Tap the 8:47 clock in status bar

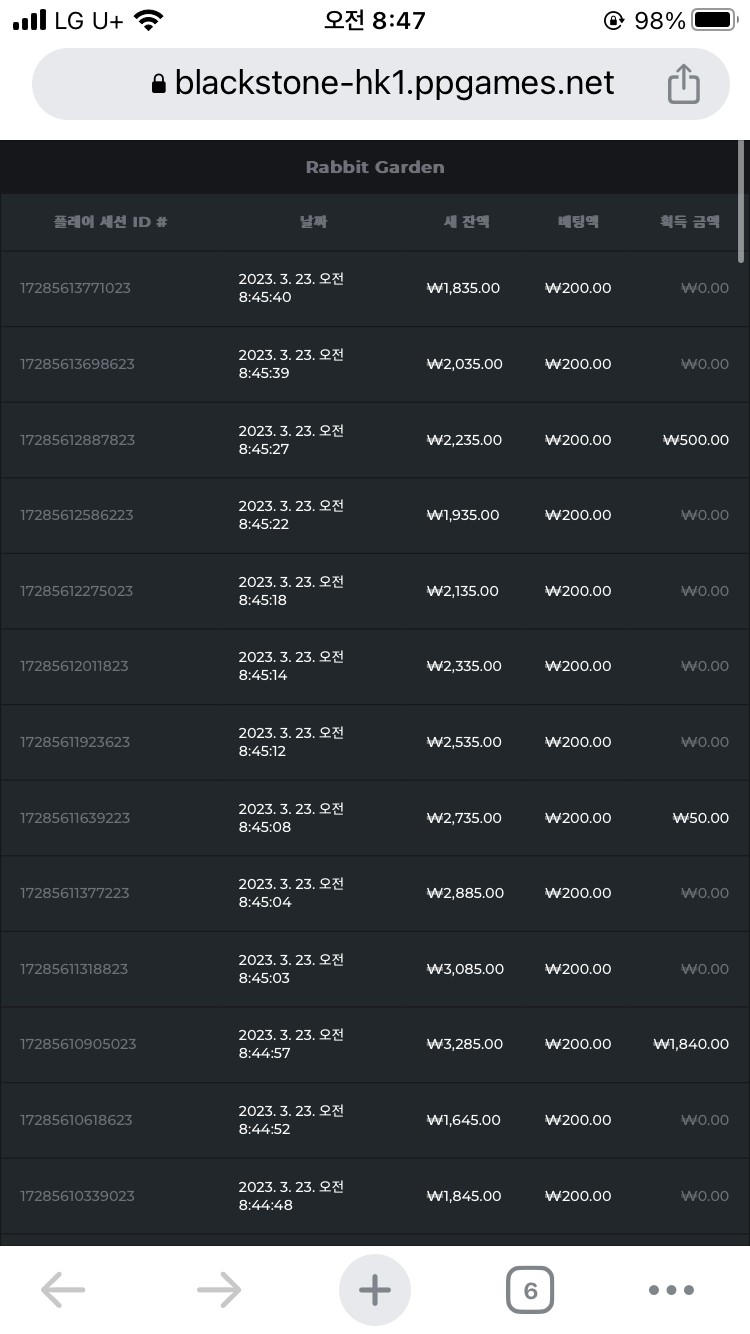point(375,21)
